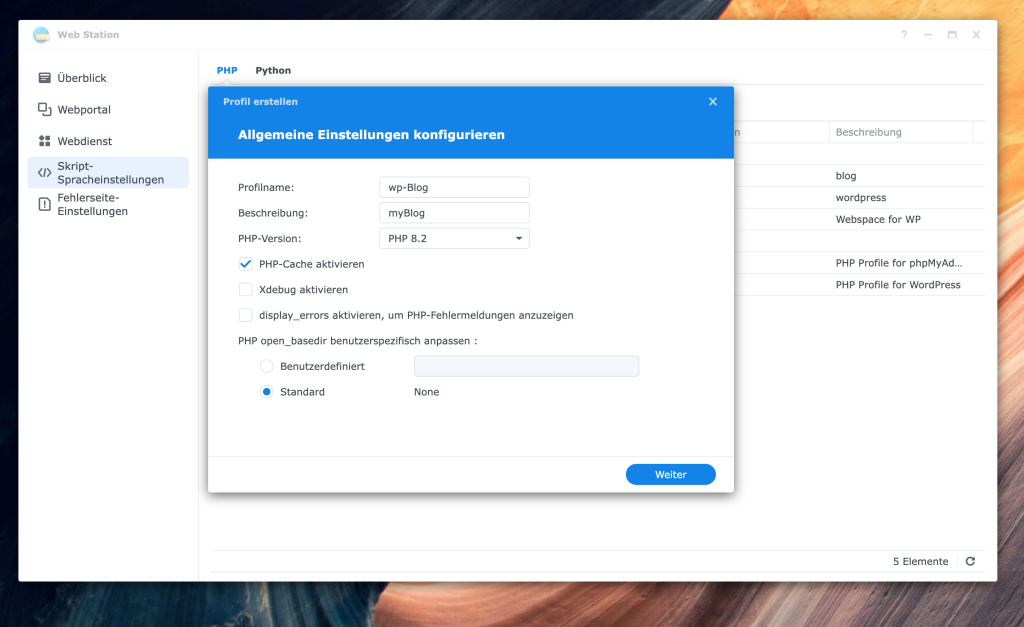This screenshot has height=627, width=1024.
Task: Select the Standard radio button
Action: [x=267, y=392]
